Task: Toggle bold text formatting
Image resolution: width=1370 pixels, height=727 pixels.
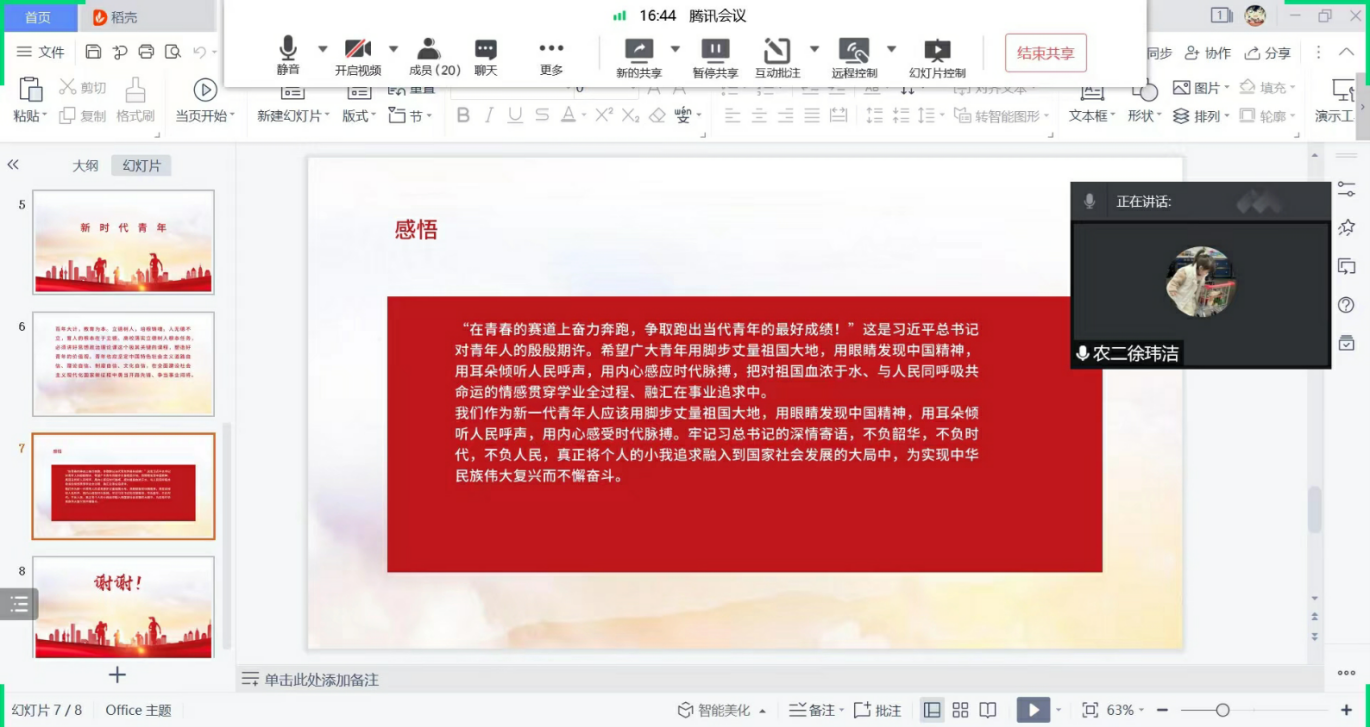Action: click(463, 116)
